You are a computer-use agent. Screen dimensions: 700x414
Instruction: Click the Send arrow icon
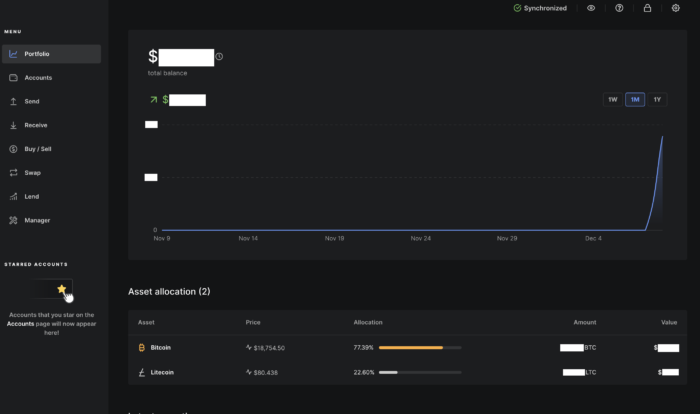coord(13,102)
